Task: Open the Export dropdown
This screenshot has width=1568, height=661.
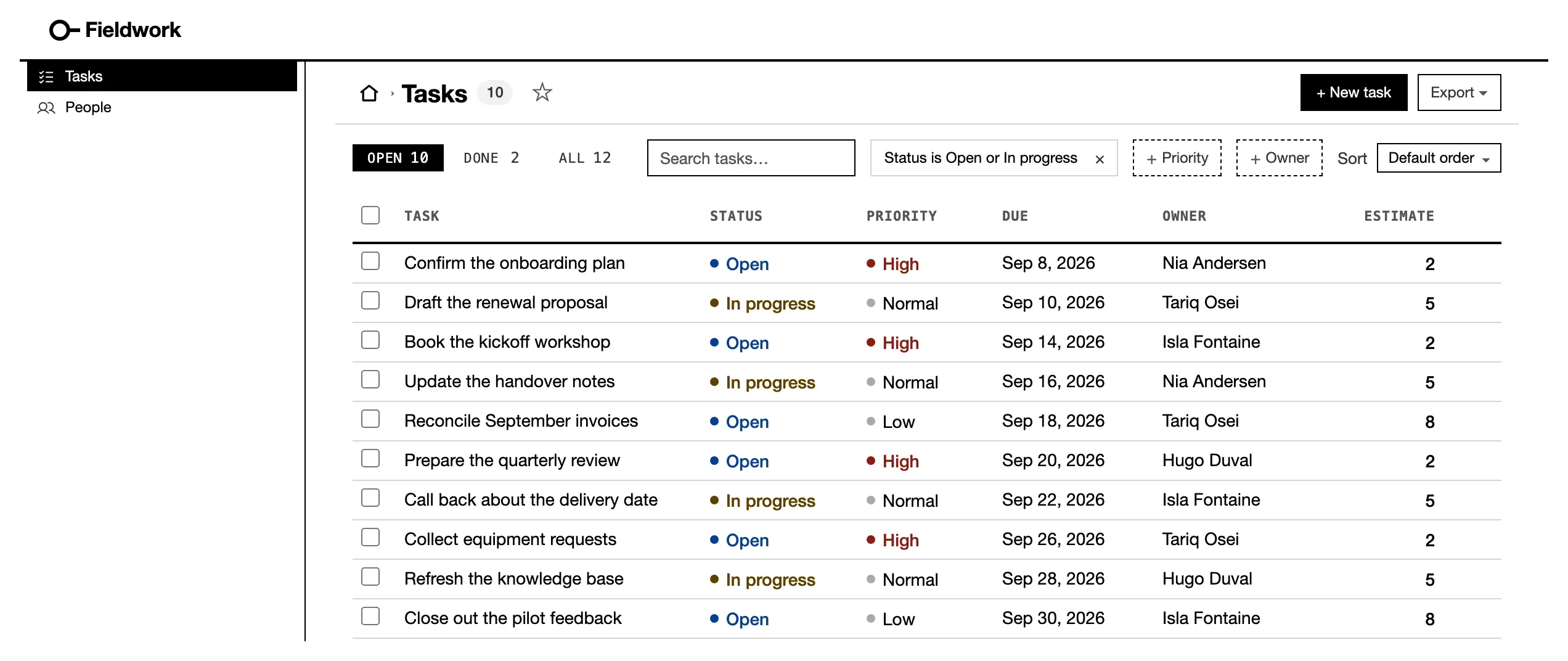Action: pyautogui.click(x=1459, y=92)
